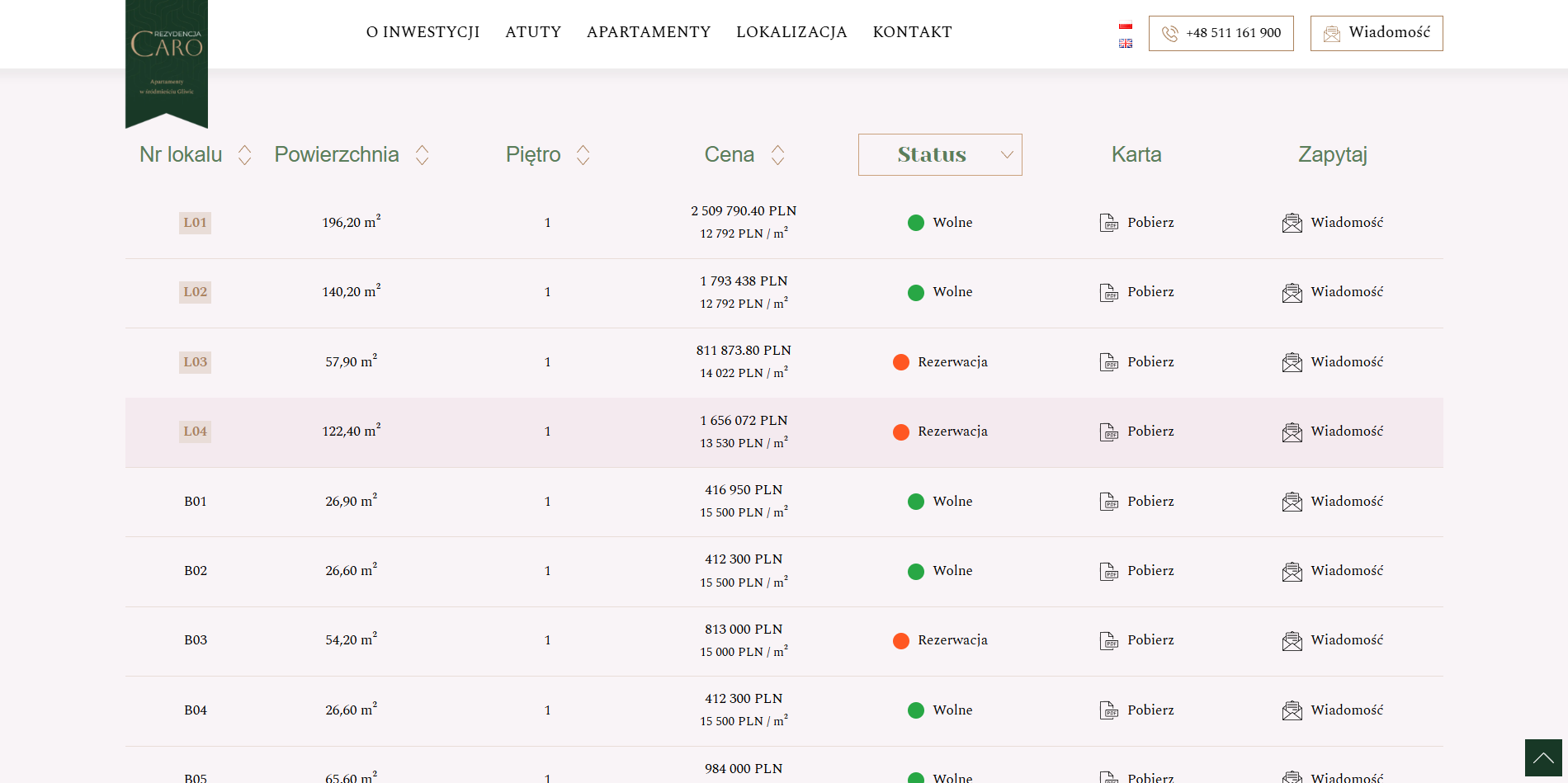Go to the Lokalizacja menu item
Image resolution: width=1568 pixels, height=783 pixels.
pyautogui.click(x=791, y=32)
